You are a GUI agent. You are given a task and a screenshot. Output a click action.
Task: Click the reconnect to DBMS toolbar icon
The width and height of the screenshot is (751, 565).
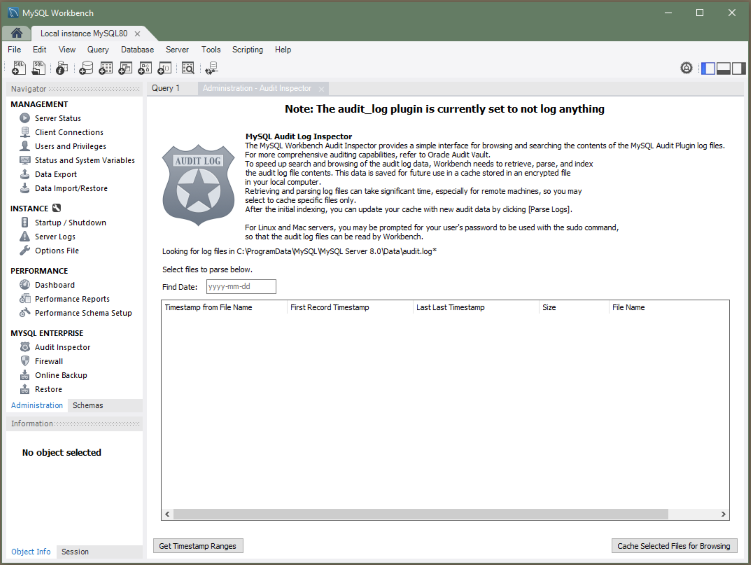pos(210,68)
